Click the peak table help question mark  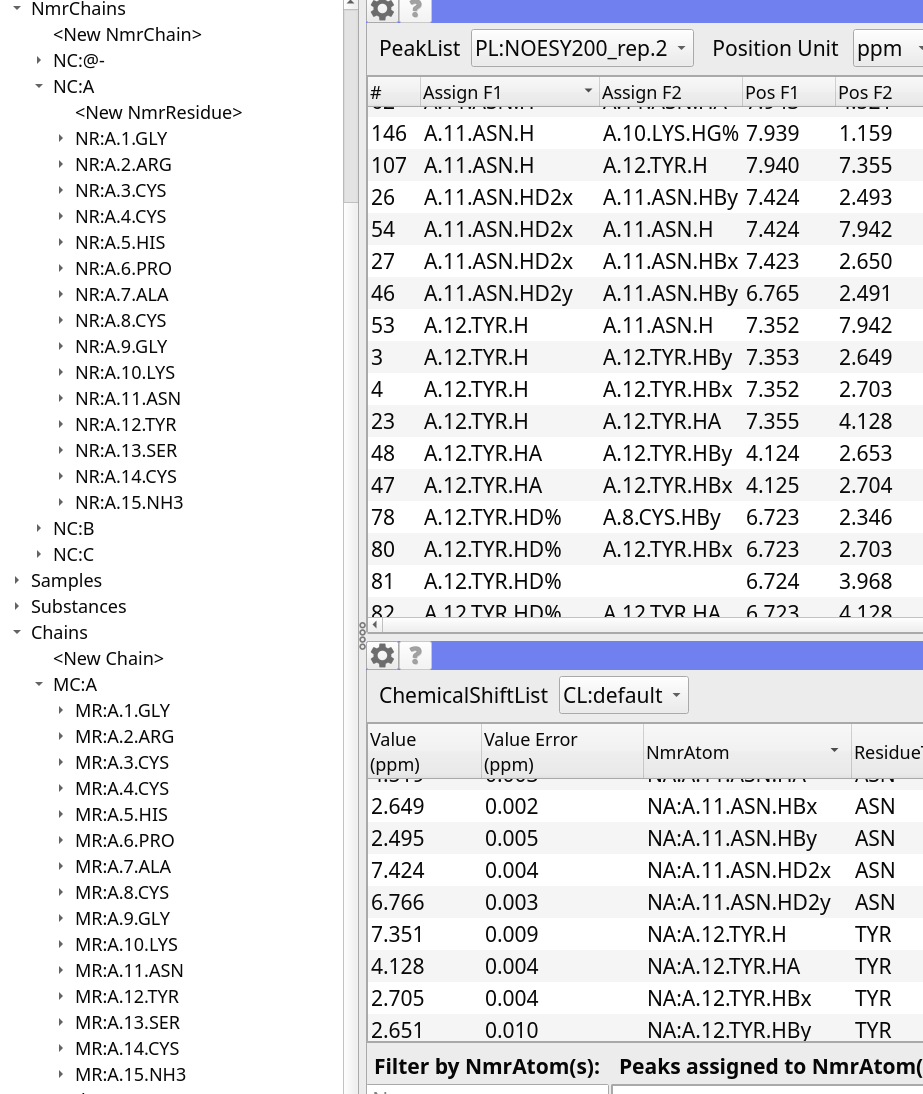[415, 10]
